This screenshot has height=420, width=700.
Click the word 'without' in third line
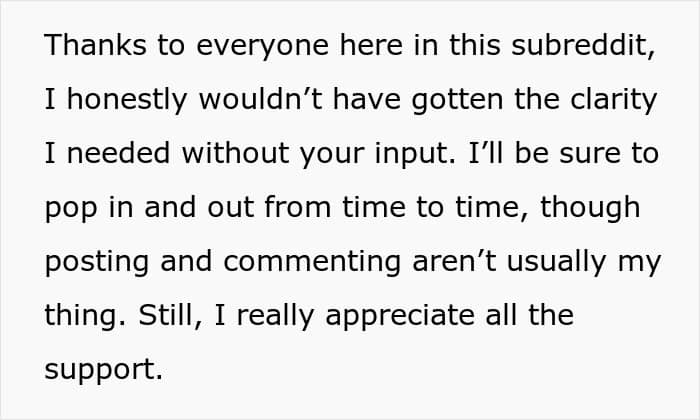(235, 153)
